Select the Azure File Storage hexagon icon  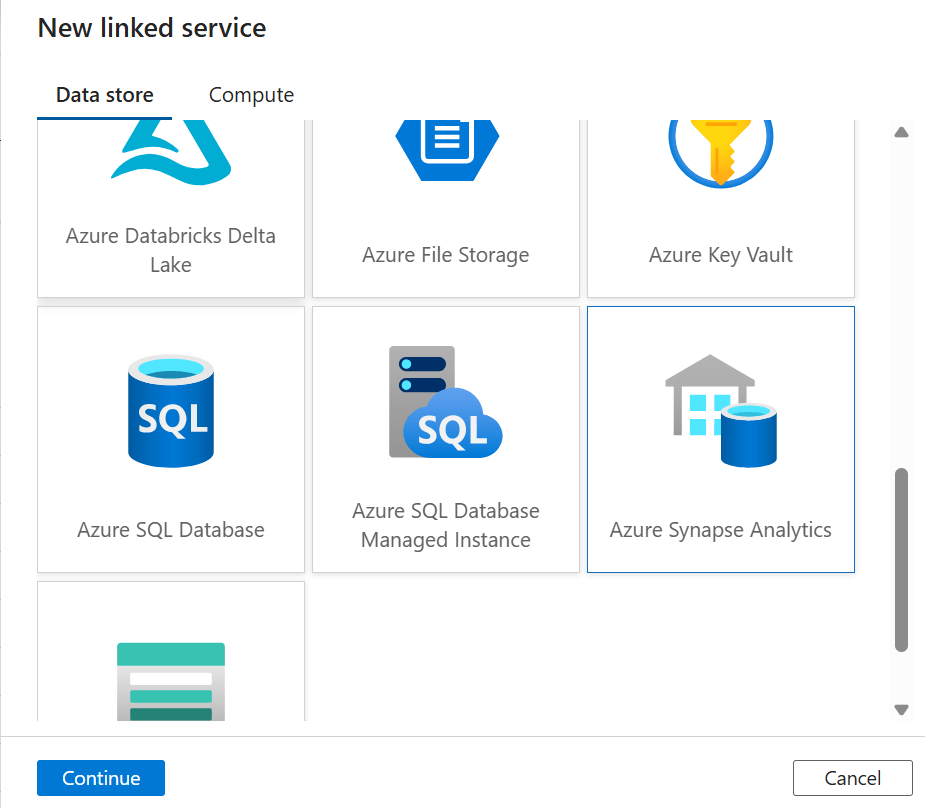[446, 145]
